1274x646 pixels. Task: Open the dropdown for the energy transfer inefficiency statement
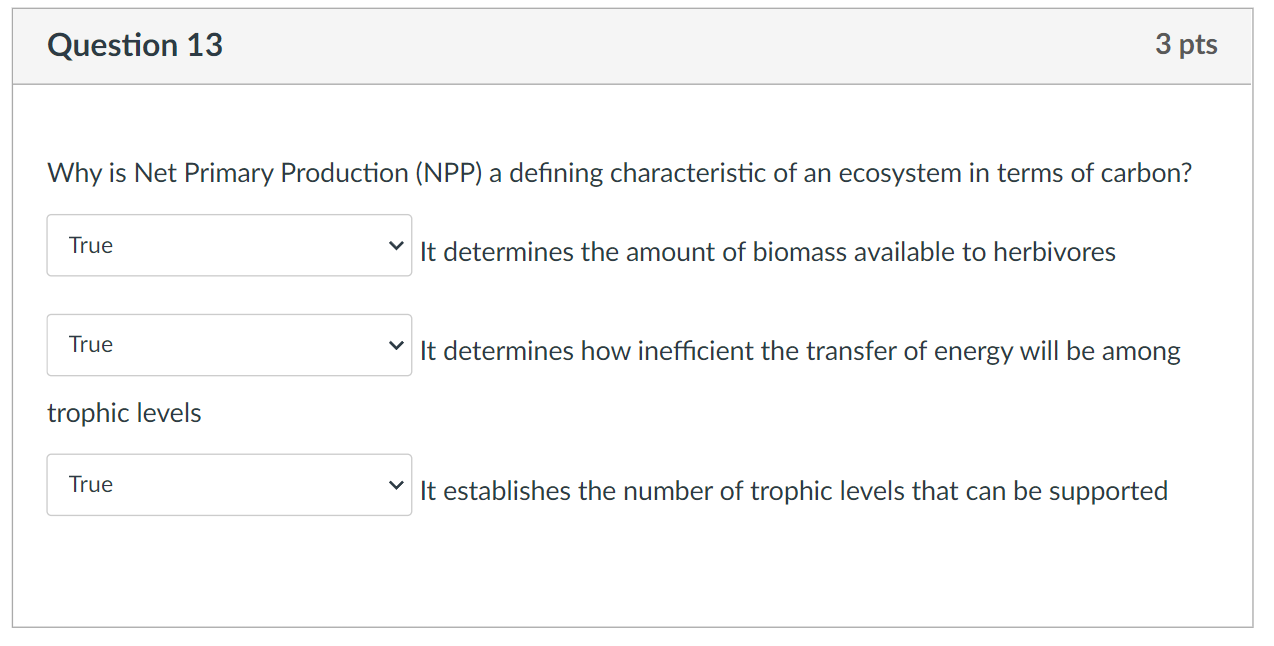(229, 345)
